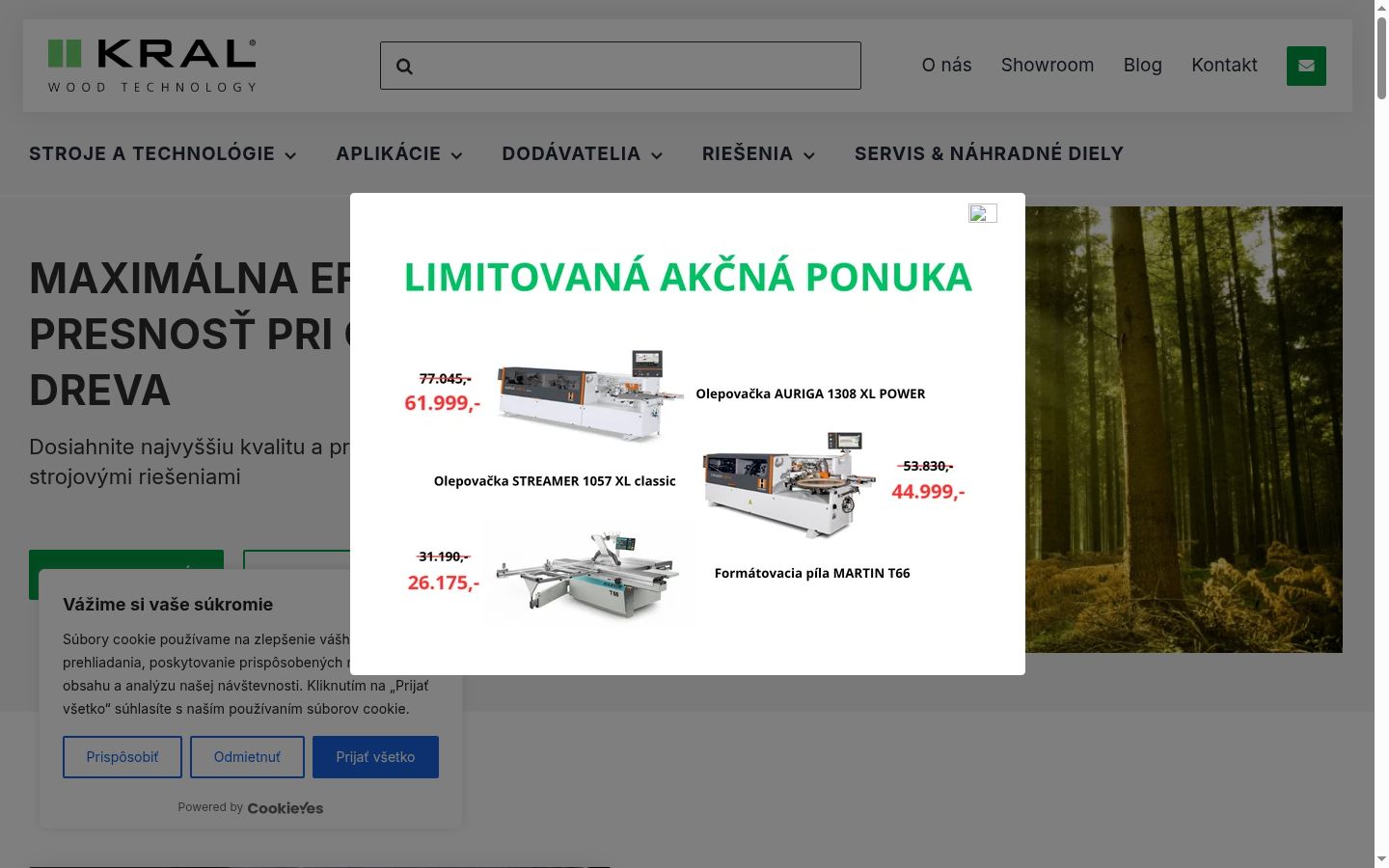Image resolution: width=1389 pixels, height=868 pixels.
Task: Expand the Aplikácie menu chevron
Action: pyautogui.click(x=456, y=155)
